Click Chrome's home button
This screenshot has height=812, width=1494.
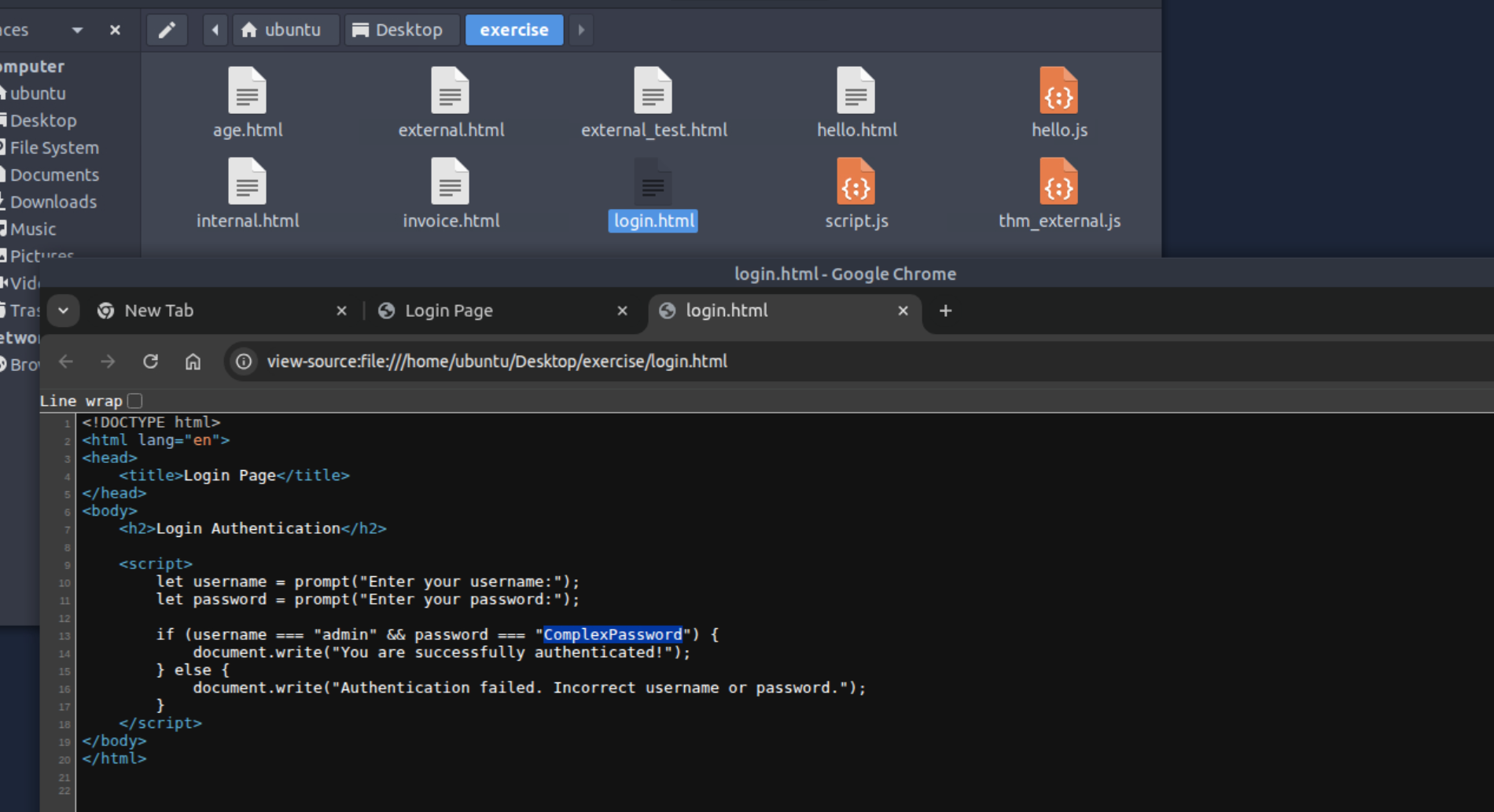[x=193, y=362]
